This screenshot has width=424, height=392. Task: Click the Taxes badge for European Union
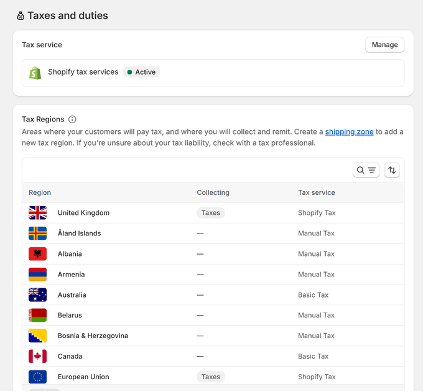coord(211,377)
